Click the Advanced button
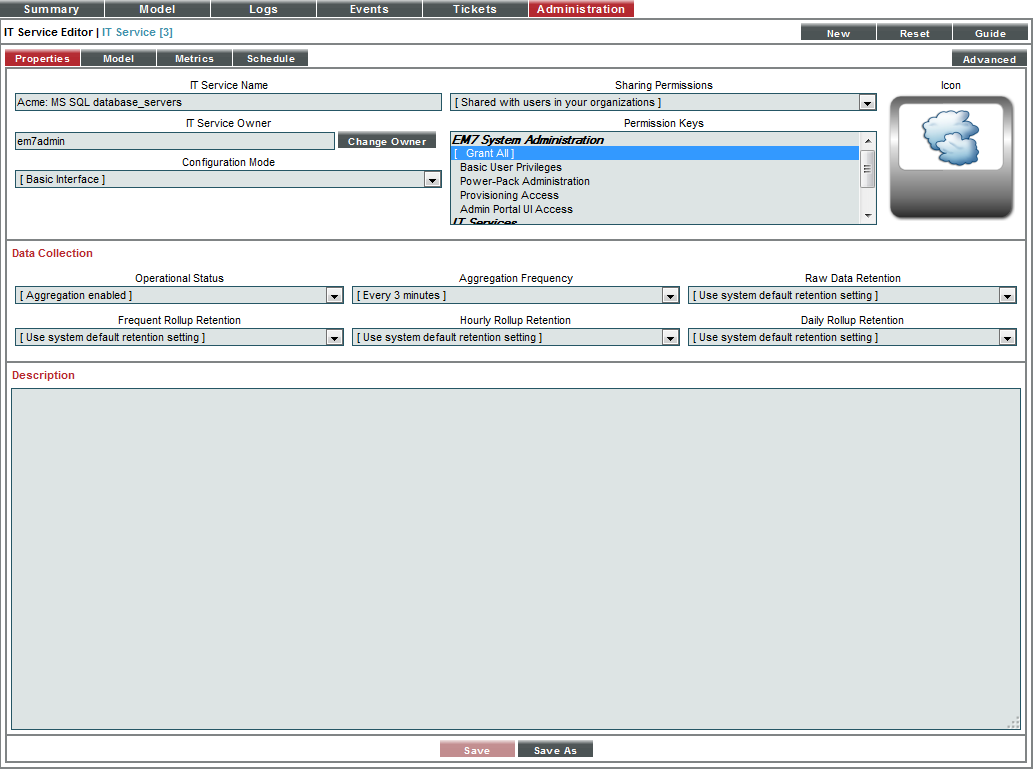 click(x=988, y=59)
